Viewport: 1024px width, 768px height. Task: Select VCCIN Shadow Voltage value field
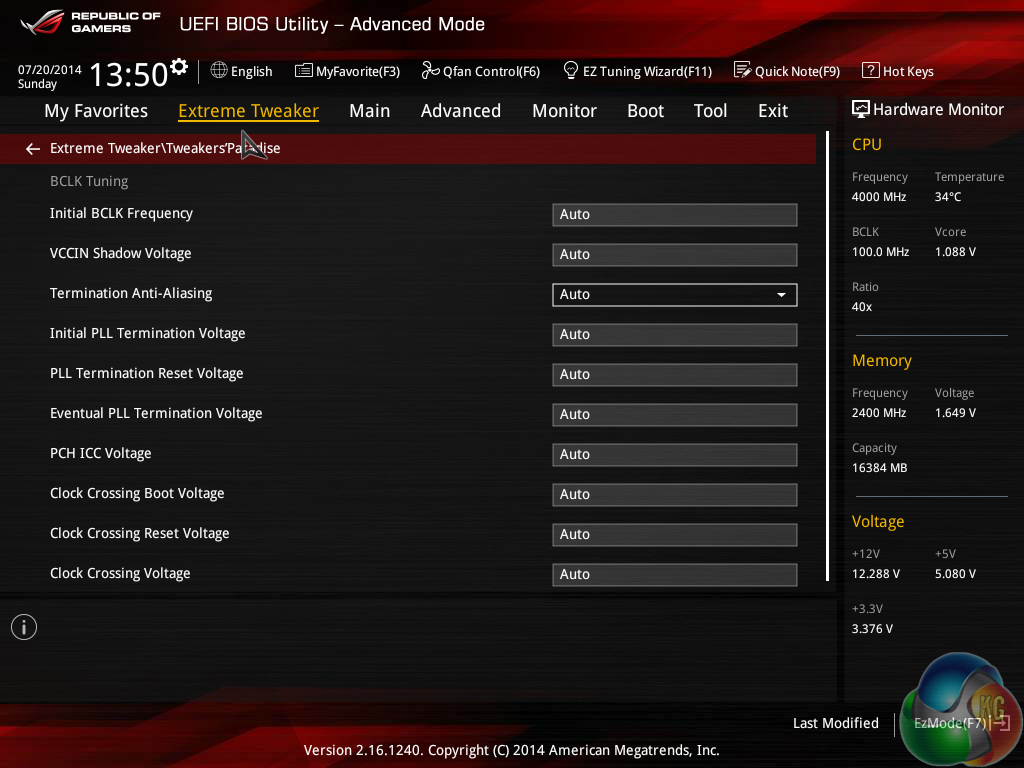(675, 255)
